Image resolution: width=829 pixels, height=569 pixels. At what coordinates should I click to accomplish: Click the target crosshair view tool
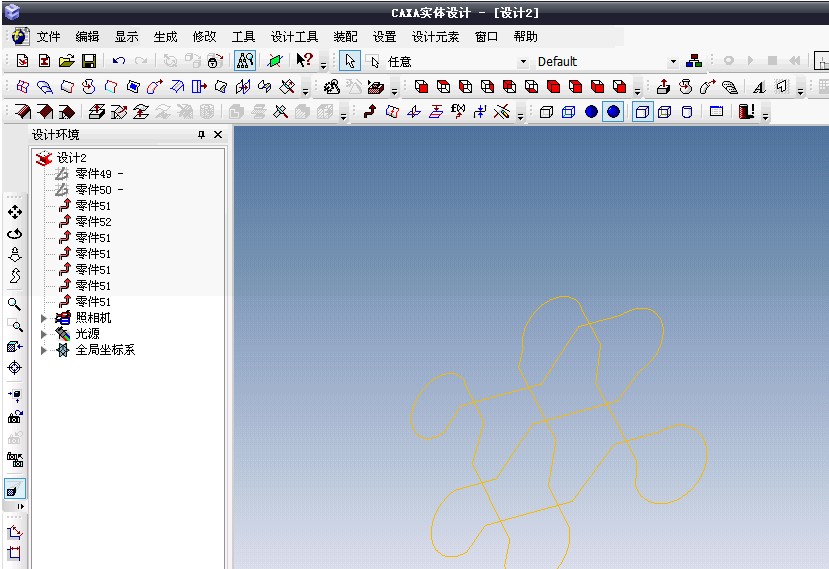(15, 368)
